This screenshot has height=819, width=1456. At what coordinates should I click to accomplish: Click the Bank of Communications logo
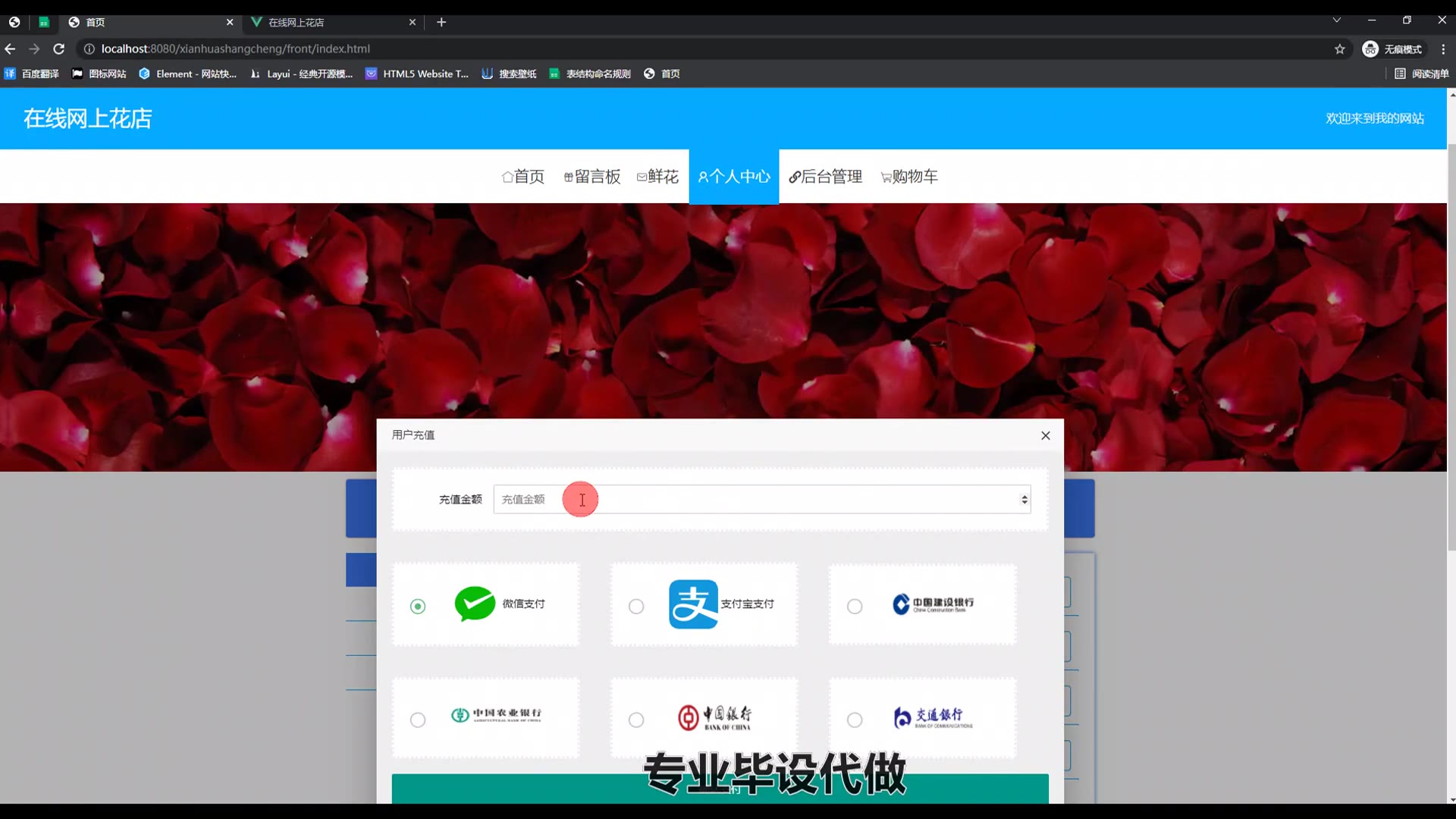(932, 717)
